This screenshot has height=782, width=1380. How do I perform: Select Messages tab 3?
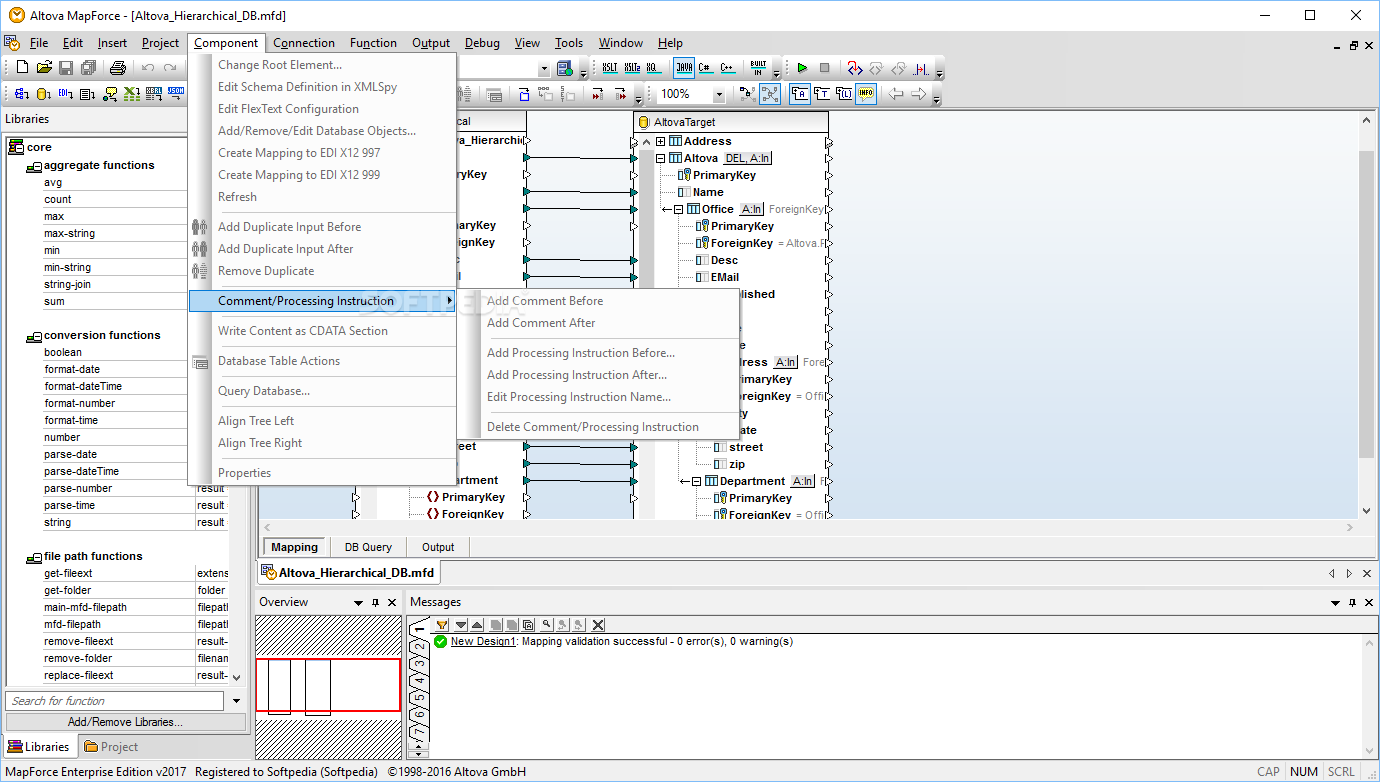pyautogui.click(x=420, y=664)
